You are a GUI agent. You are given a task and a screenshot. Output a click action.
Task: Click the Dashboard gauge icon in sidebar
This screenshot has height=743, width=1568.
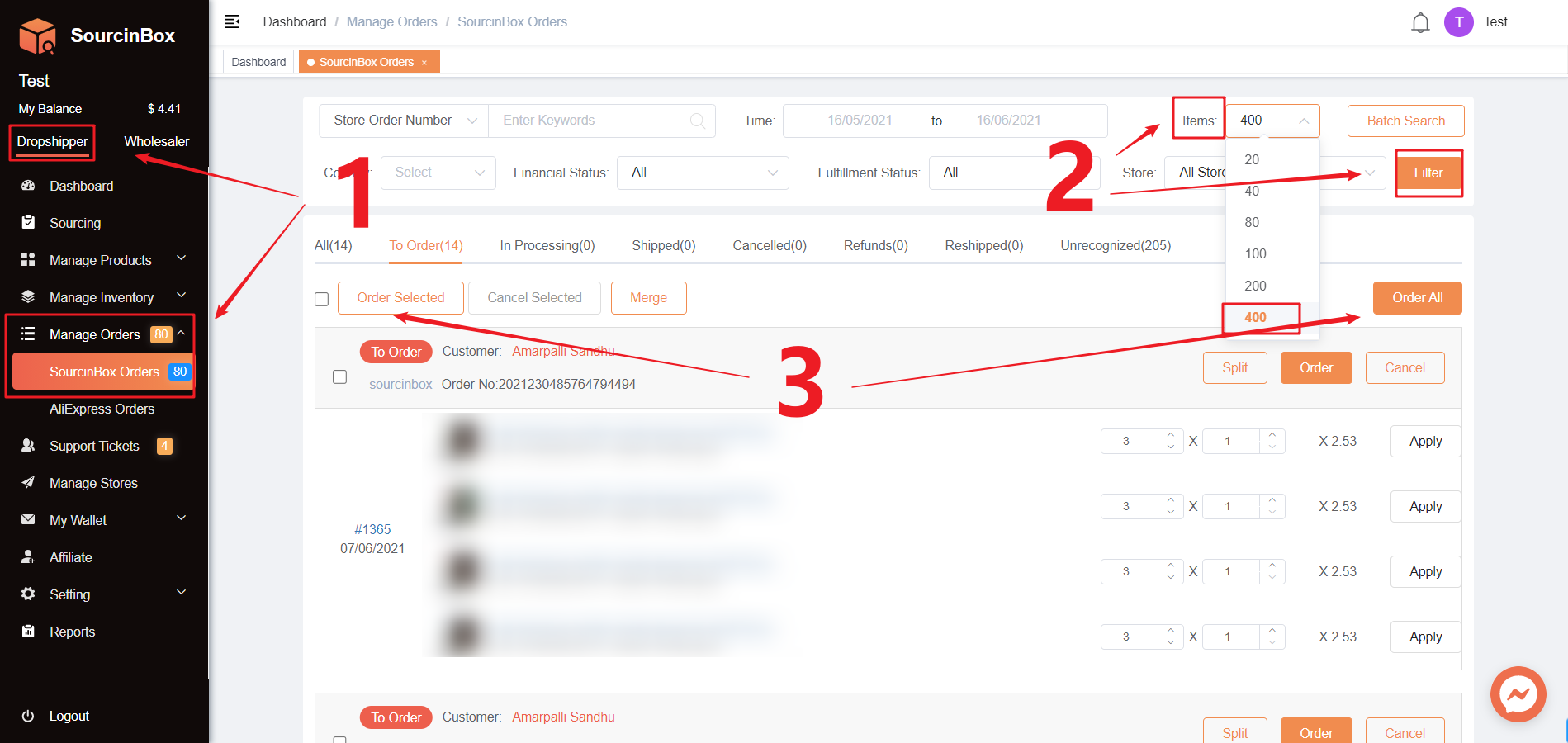point(28,186)
